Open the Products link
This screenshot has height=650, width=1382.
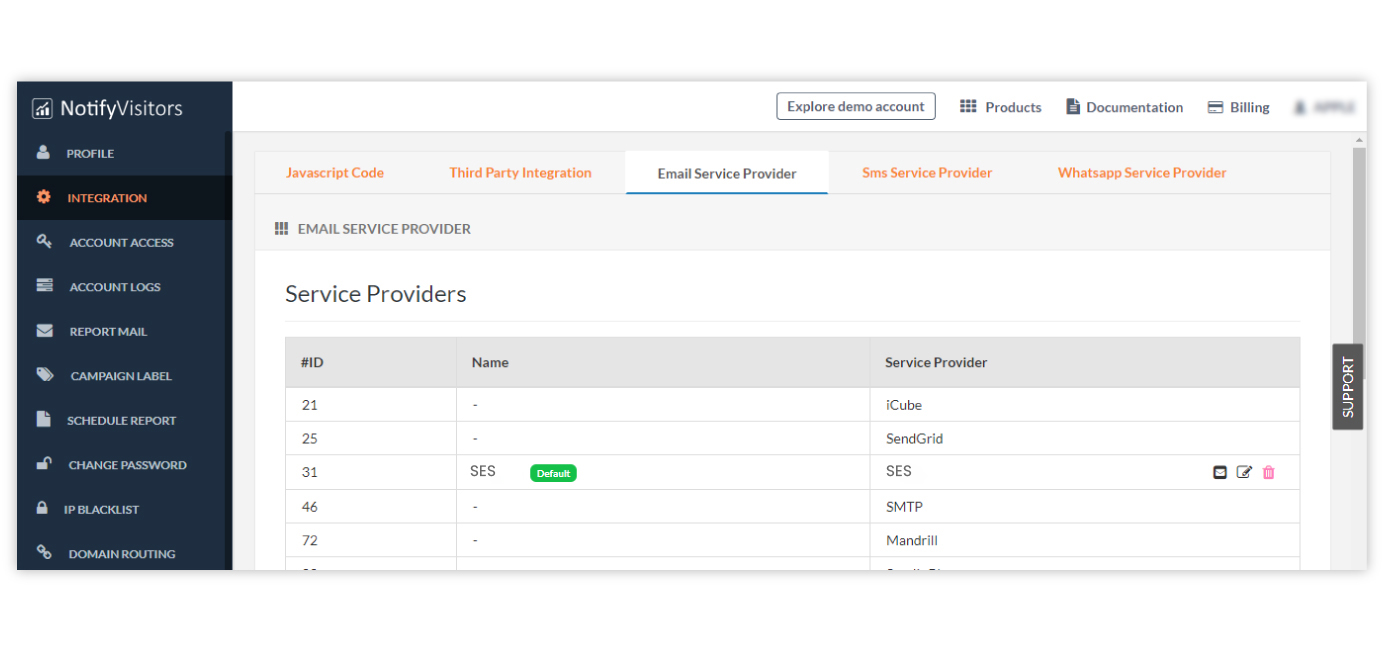[1013, 107]
